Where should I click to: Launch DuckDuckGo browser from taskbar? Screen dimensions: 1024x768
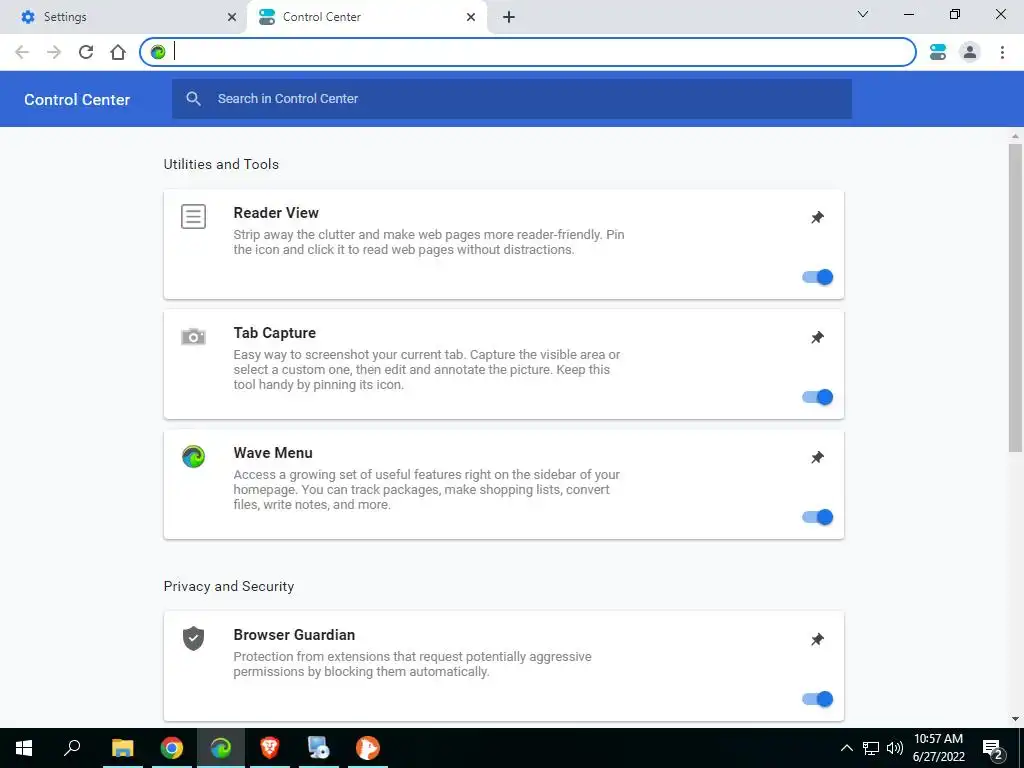tap(368, 748)
